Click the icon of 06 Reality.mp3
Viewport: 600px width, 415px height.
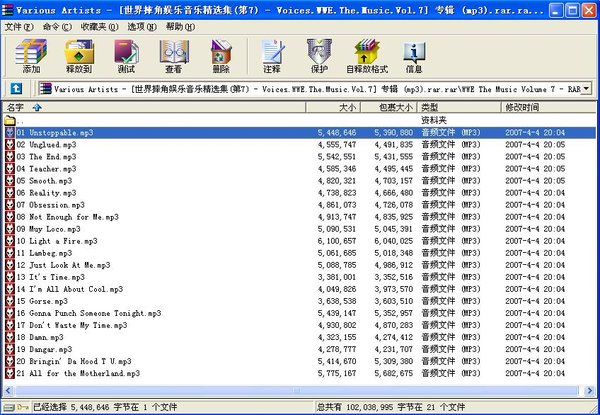click(x=10, y=193)
